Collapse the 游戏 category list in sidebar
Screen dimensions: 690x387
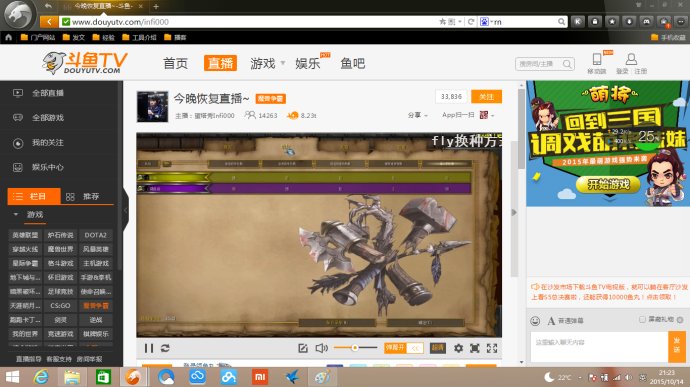16,214
